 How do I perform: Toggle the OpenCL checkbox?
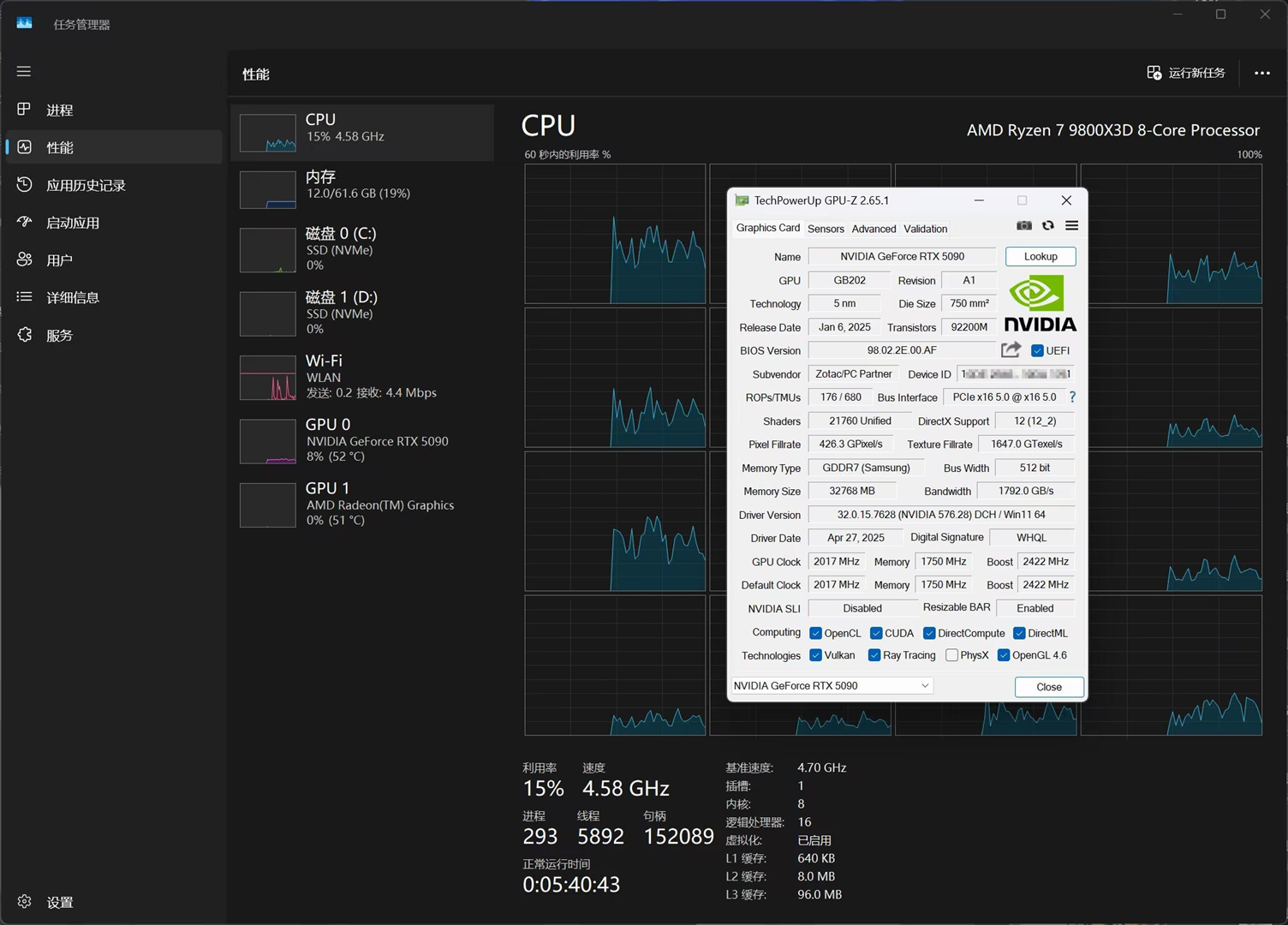816,633
